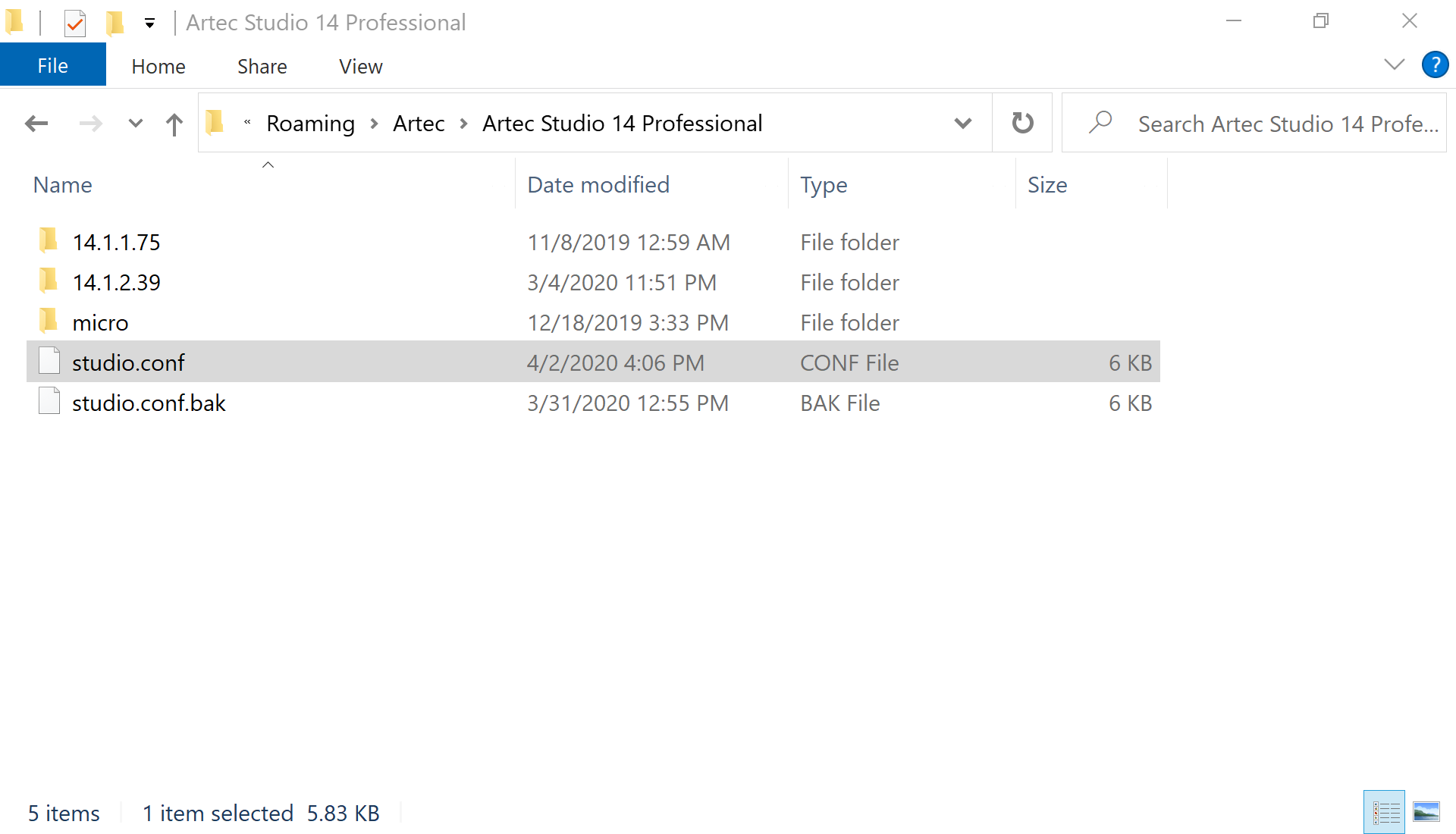Click the Properties quick access icon
Viewport: 1456px width, 834px height.
point(74,23)
